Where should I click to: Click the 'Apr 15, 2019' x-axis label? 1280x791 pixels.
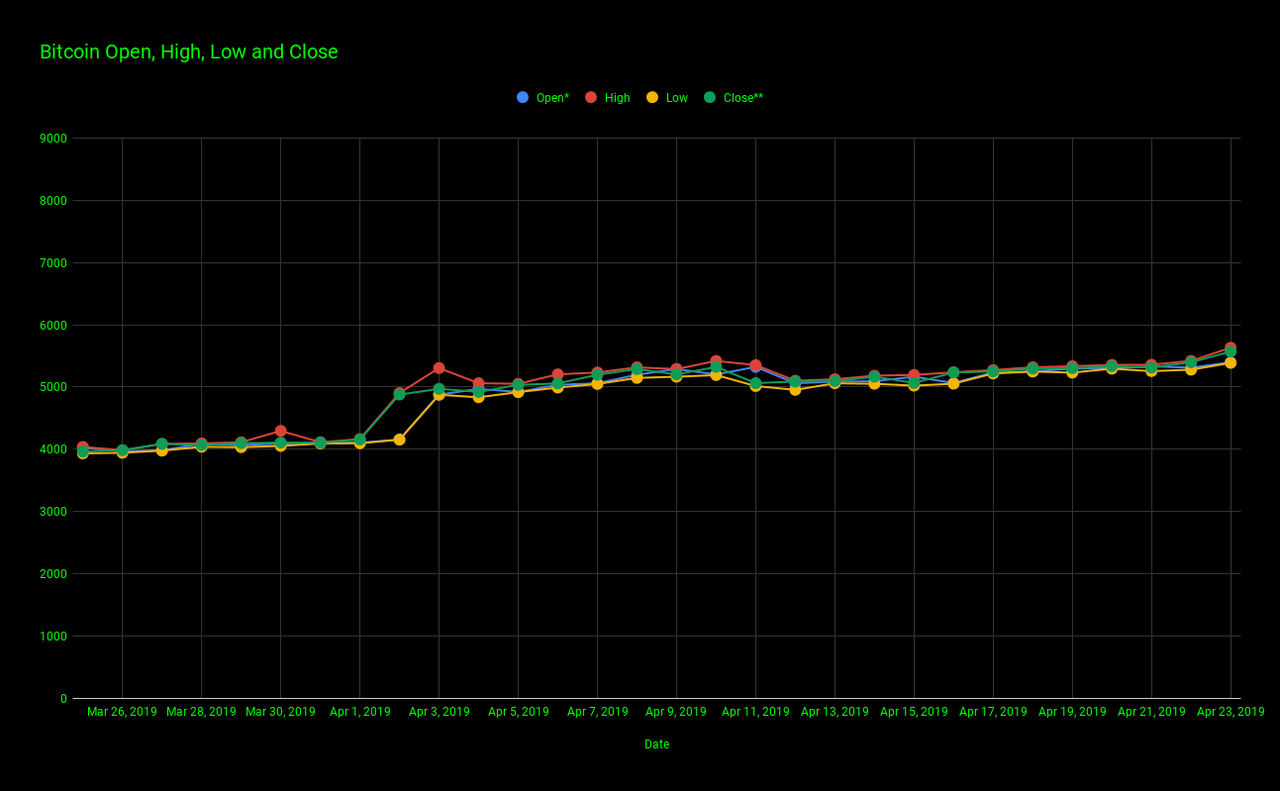pos(914,712)
